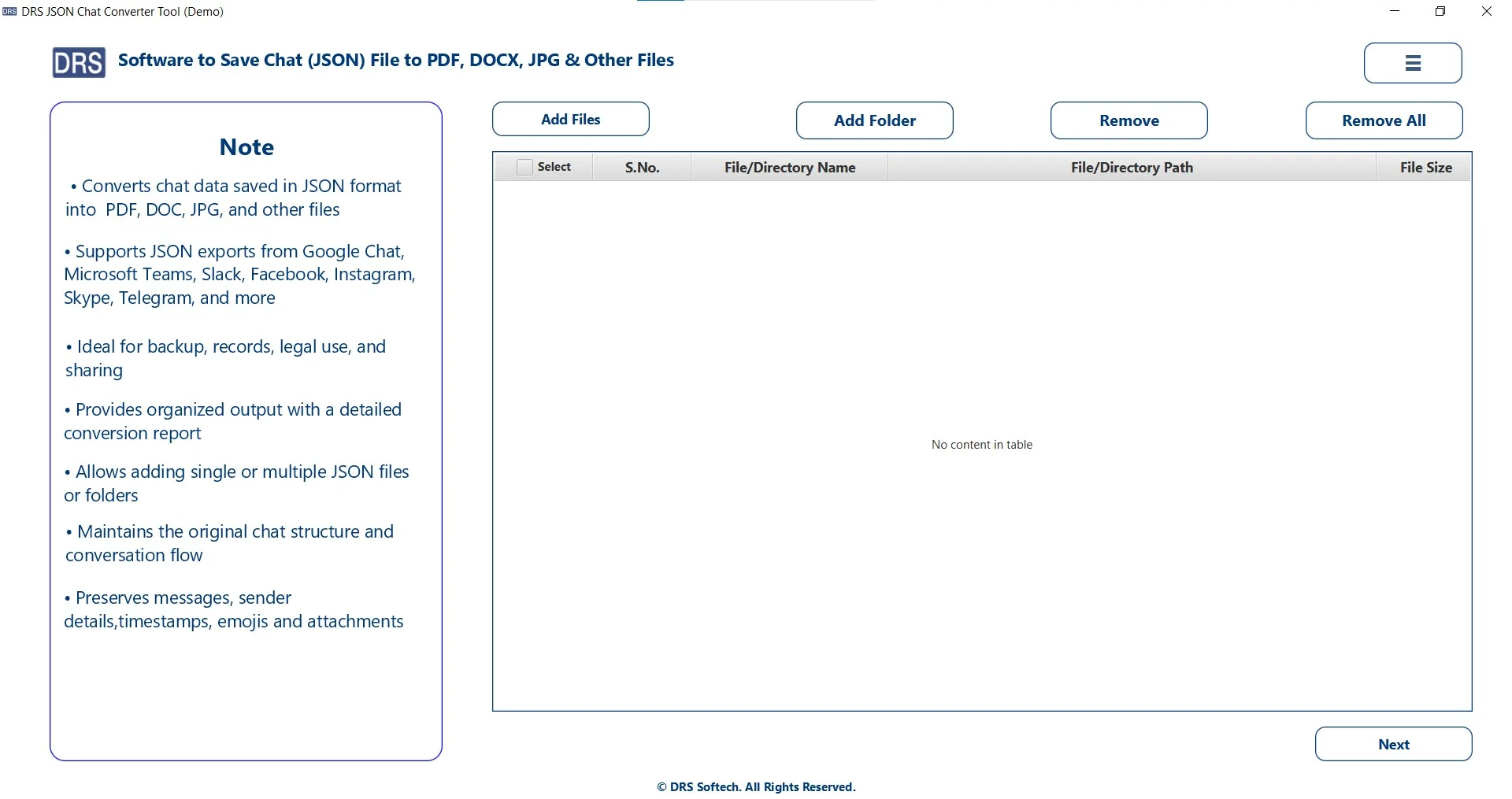Click the Remove All button

click(x=1384, y=120)
